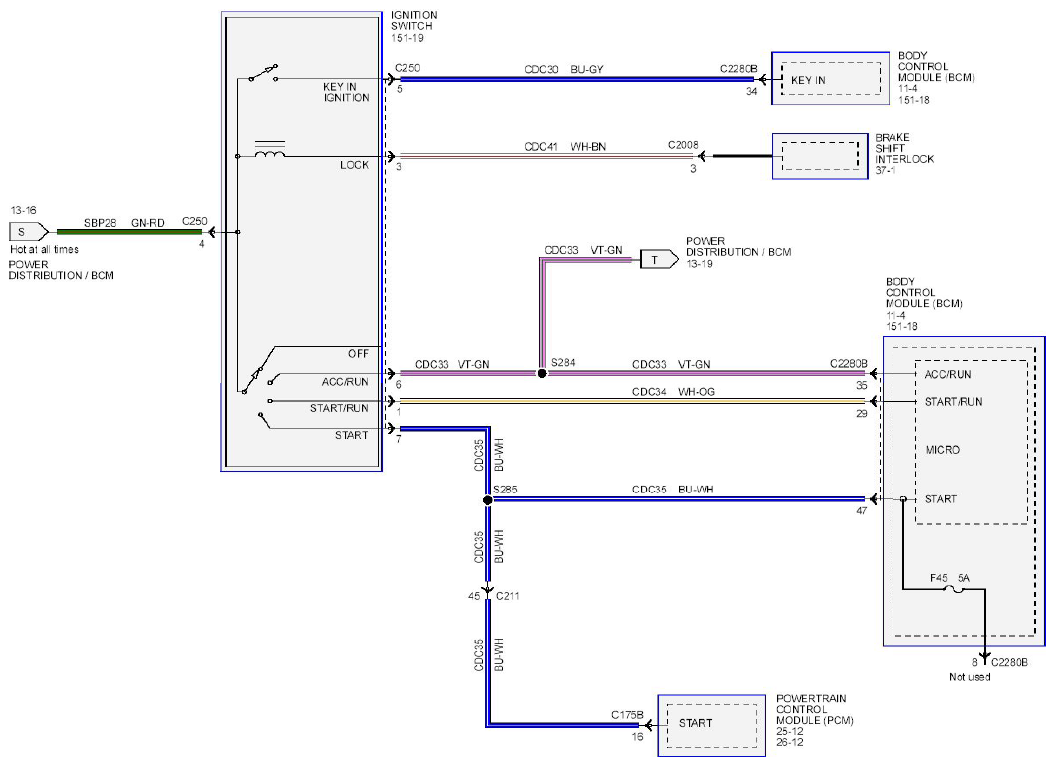The height and width of the screenshot is (766, 1055).
Task: Click C211 pin 45 number
Action: pyautogui.click(x=474, y=596)
